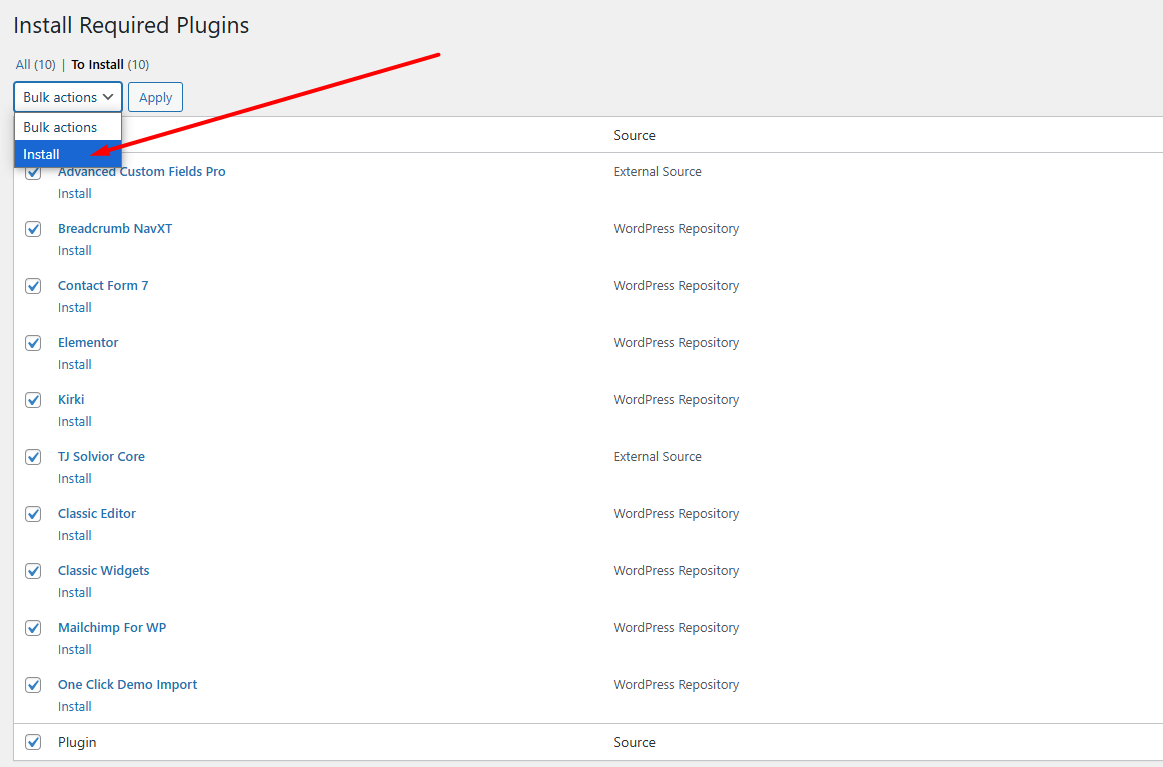1163x767 pixels.
Task: Toggle the One Click Demo Import checkbox
Action: coord(33,685)
